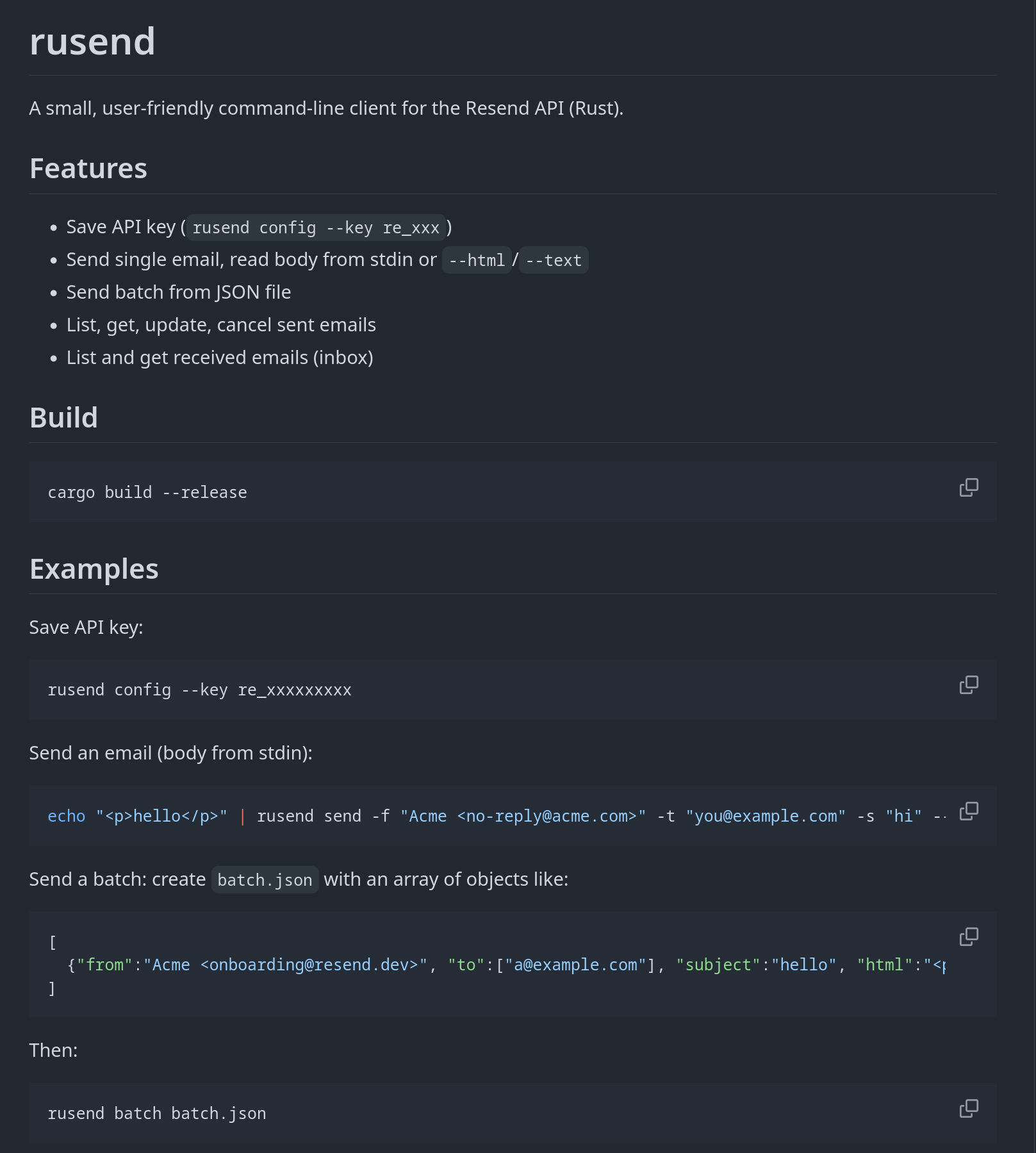Click the cargo build --release code text
Viewport: 1036px width, 1153px height.
(x=147, y=493)
